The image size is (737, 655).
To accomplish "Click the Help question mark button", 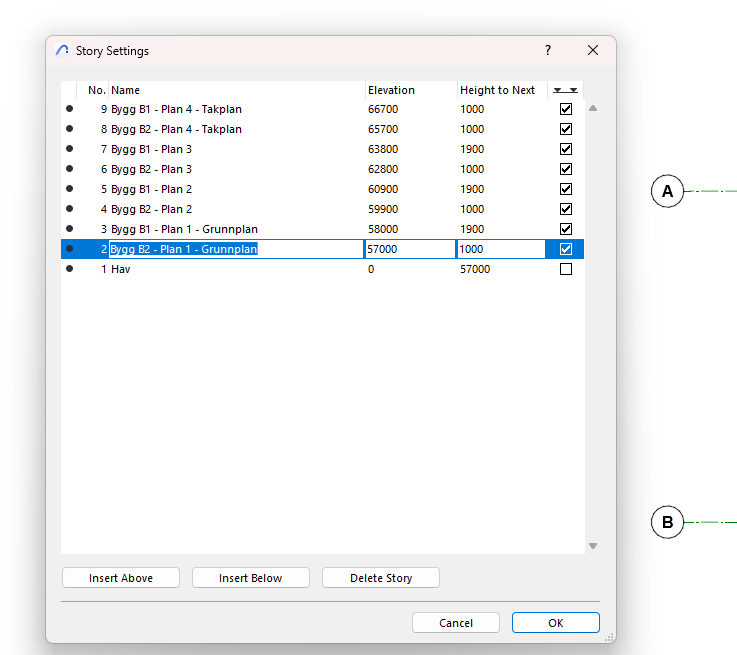I will coord(547,50).
